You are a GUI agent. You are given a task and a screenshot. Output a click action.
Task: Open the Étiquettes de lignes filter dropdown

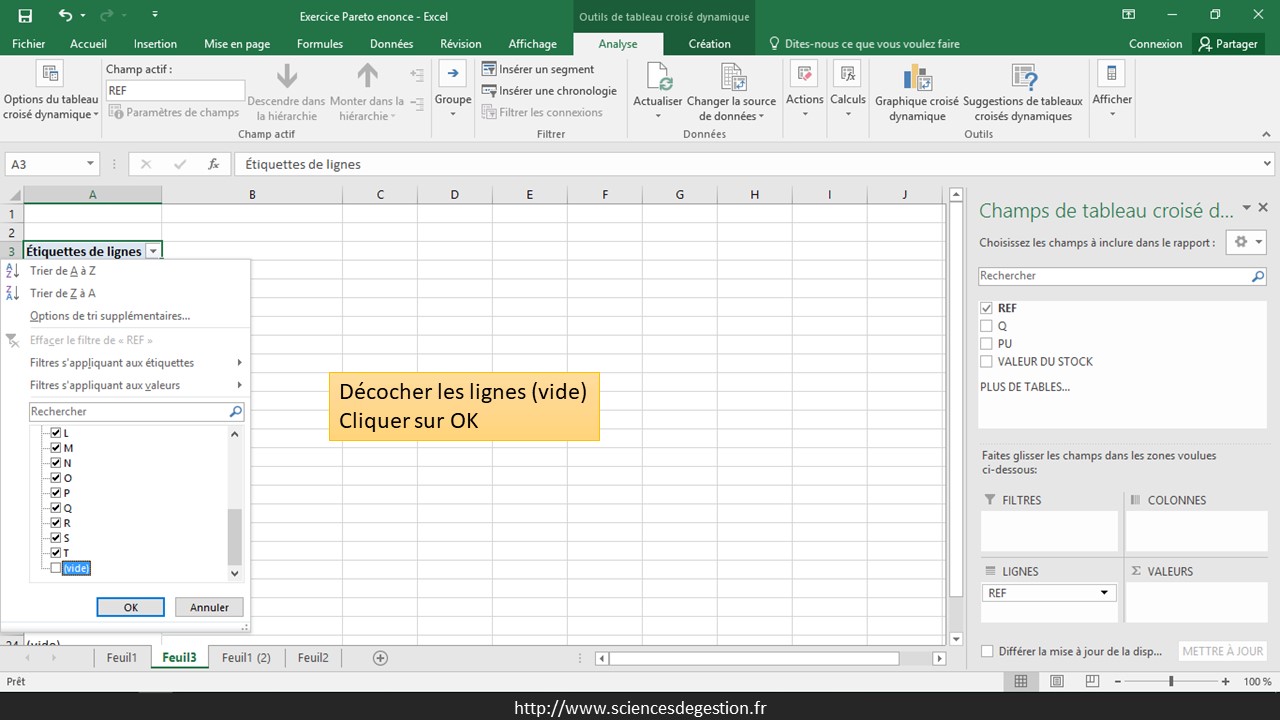point(153,252)
